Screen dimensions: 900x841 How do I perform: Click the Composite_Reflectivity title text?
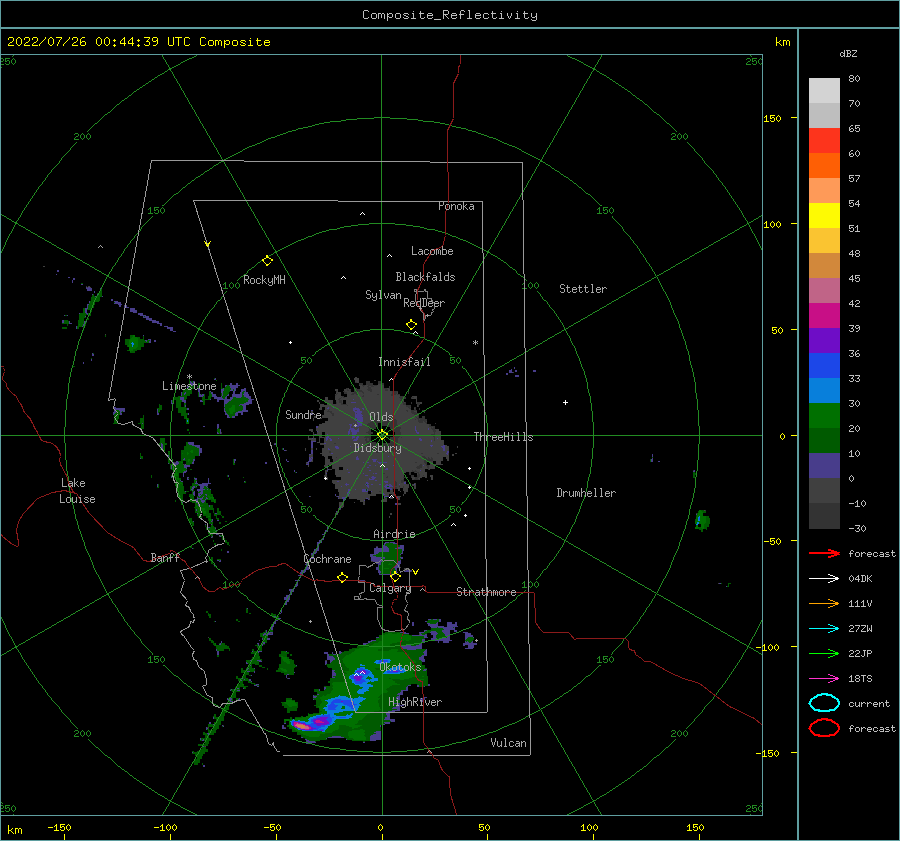point(449,15)
